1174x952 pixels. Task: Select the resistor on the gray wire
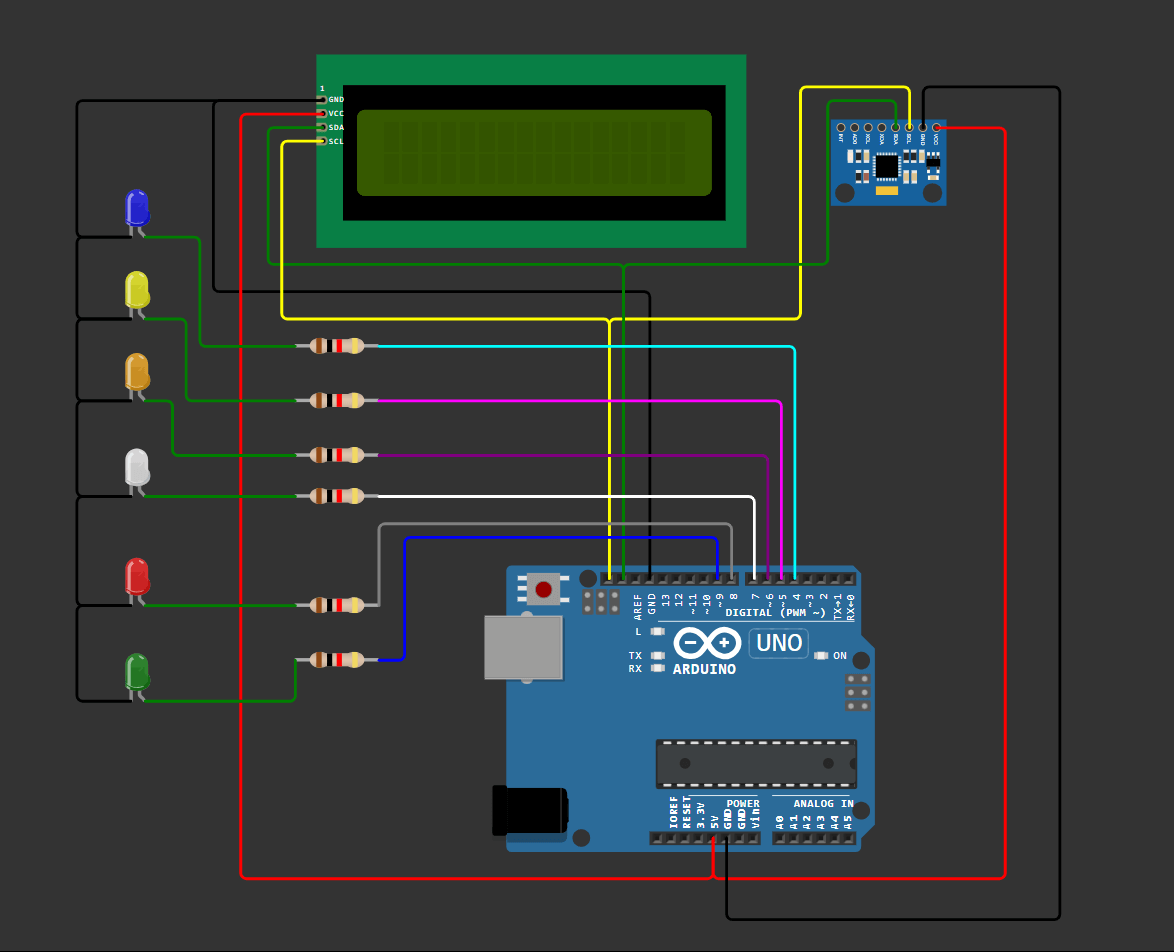click(x=337, y=605)
